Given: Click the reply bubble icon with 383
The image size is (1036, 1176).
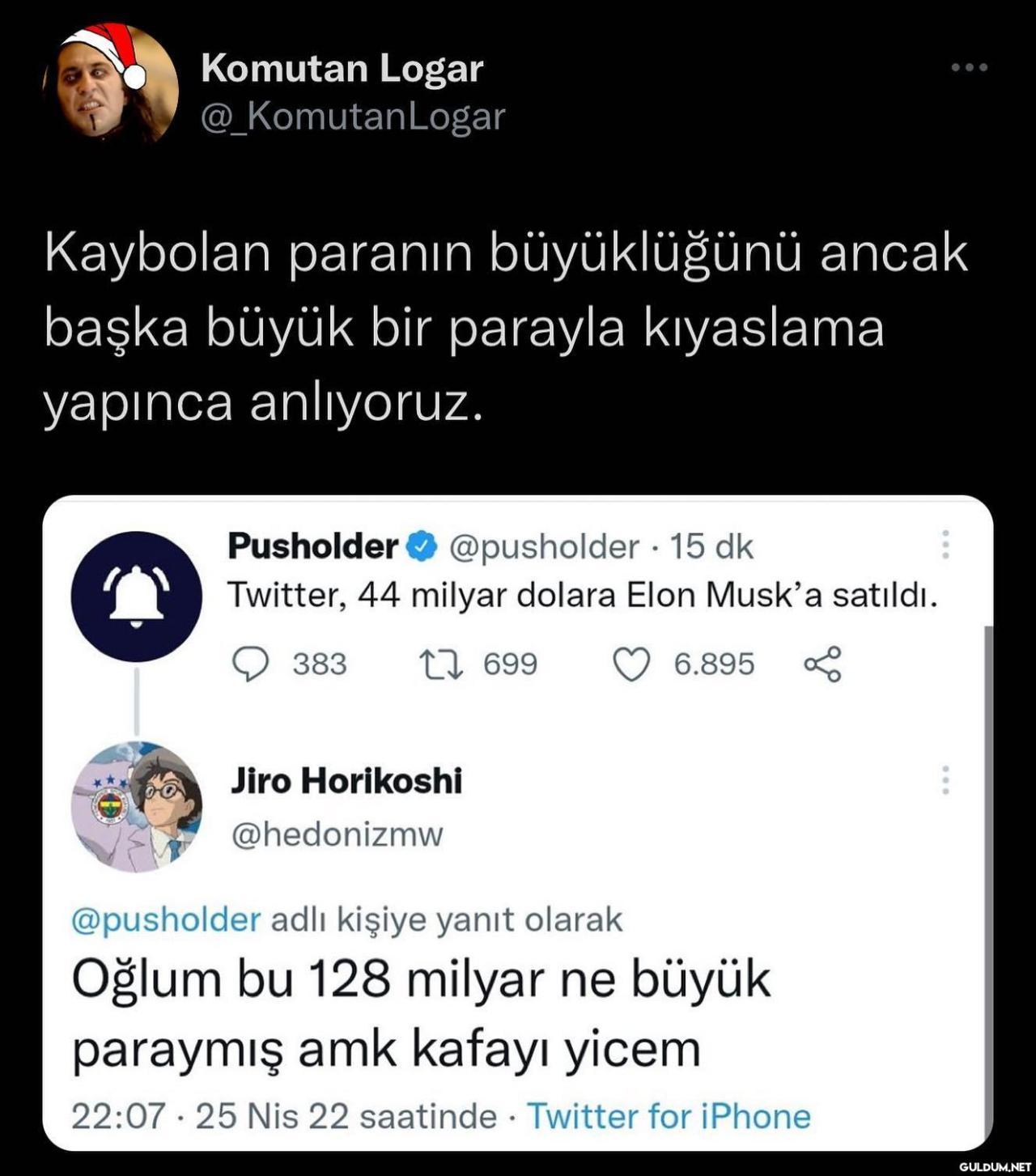Looking at the screenshot, I should (251, 664).
